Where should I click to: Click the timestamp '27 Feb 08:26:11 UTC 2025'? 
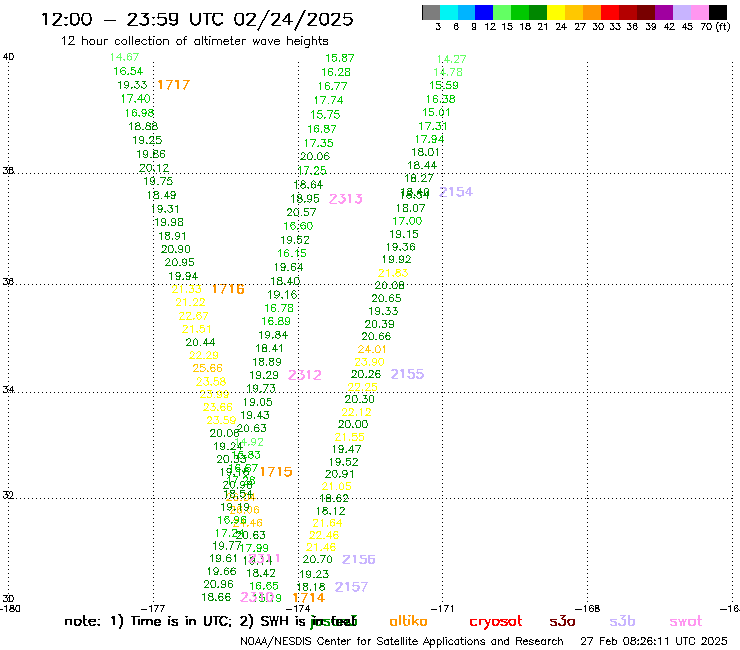pyautogui.click(x=654, y=641)
